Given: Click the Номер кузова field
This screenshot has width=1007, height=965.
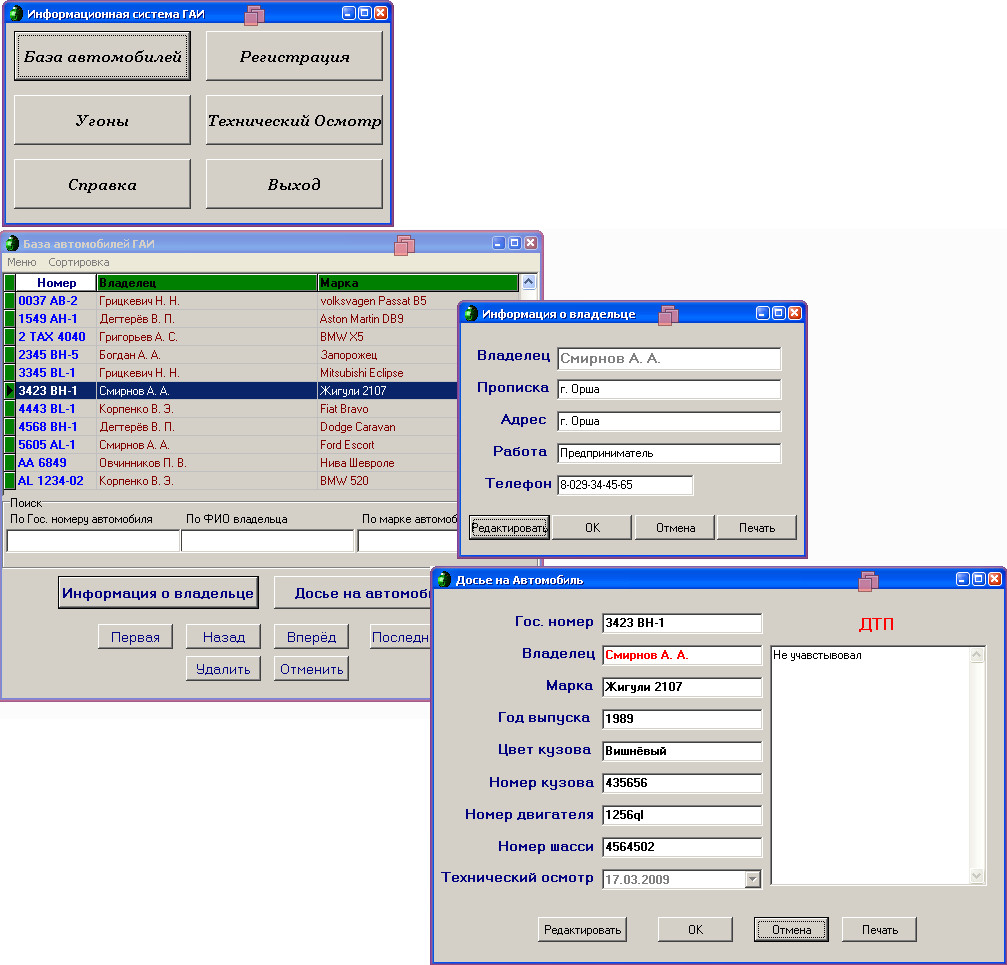Looking at the screenshot, I should tap(682, 783).
